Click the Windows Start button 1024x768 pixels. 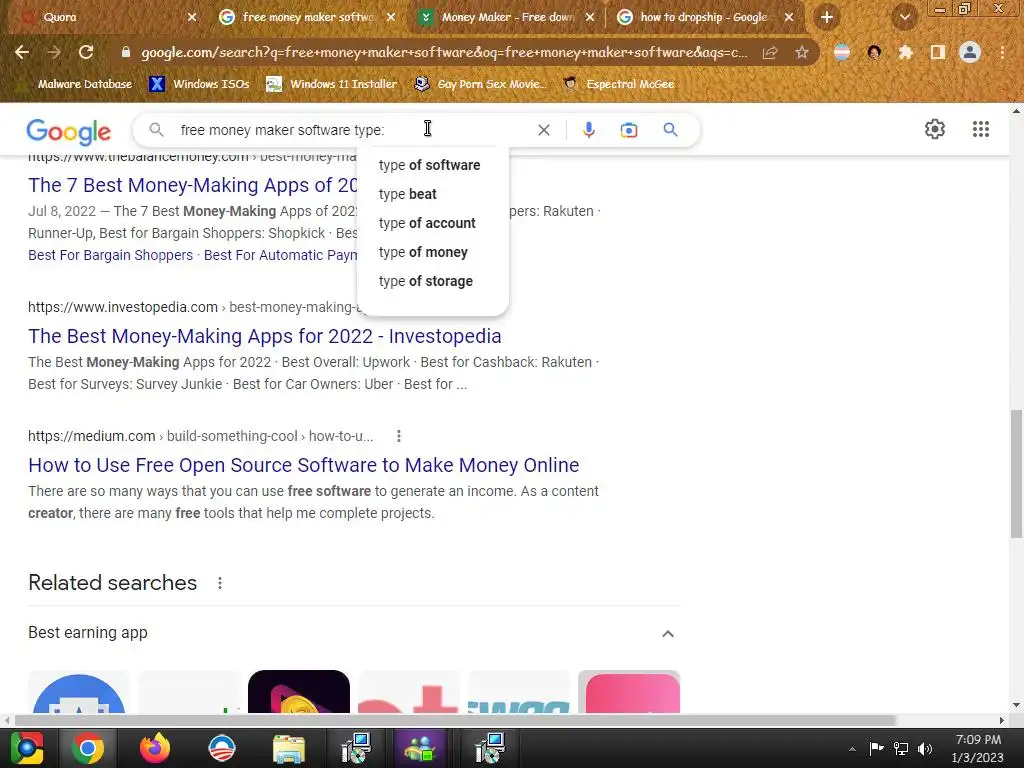coord(27,748)
